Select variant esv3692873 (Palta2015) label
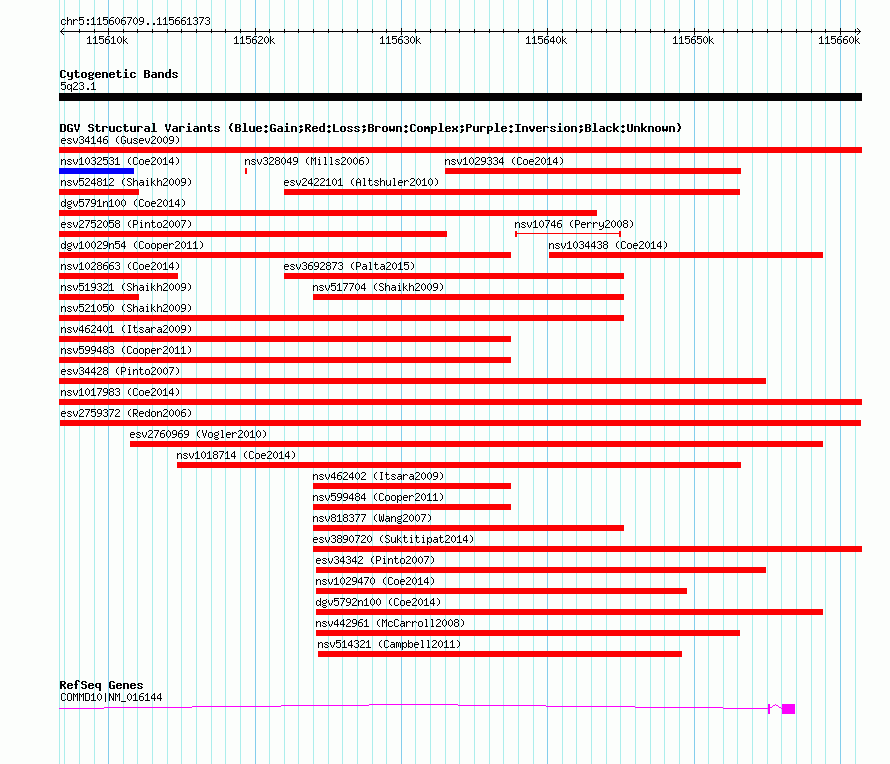The image size is (890, 764). tap(349, 266)
